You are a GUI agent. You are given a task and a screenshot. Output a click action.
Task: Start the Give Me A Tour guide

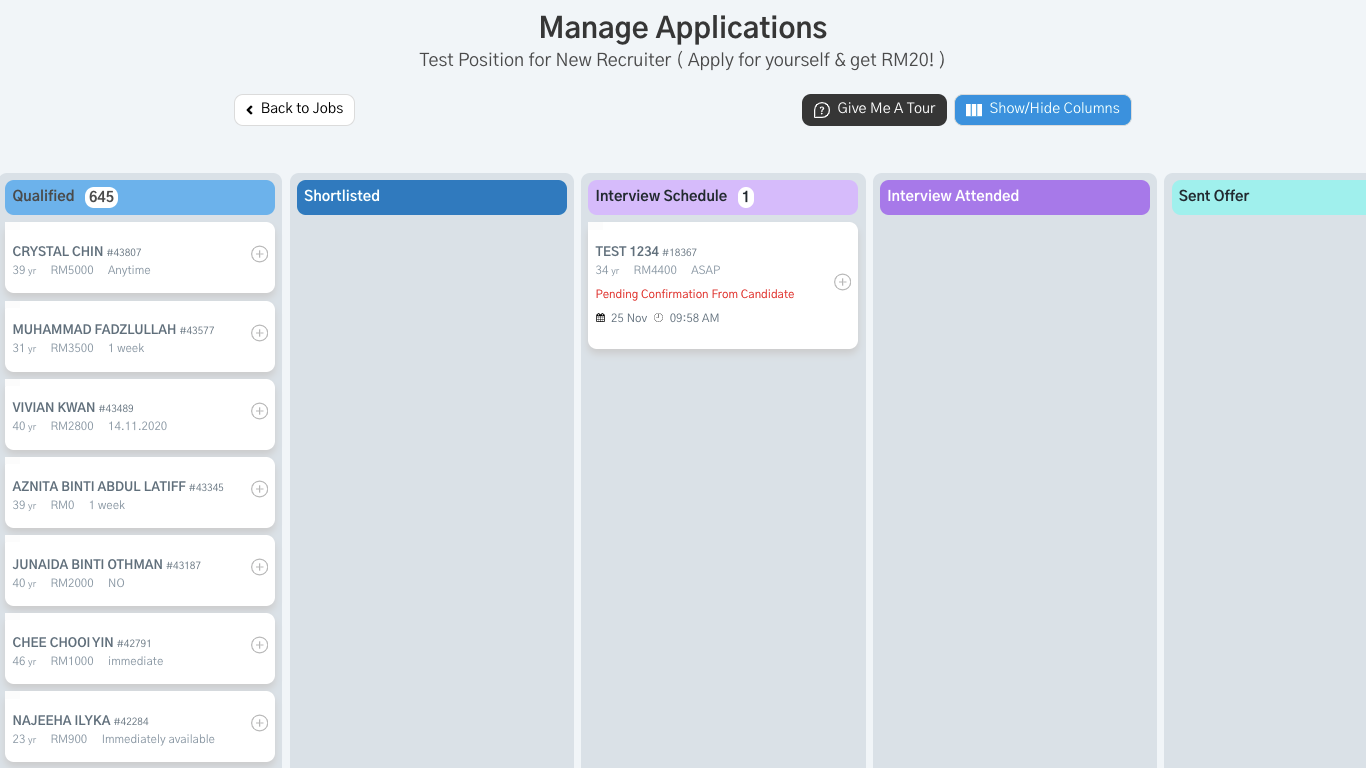pos(874,109)
